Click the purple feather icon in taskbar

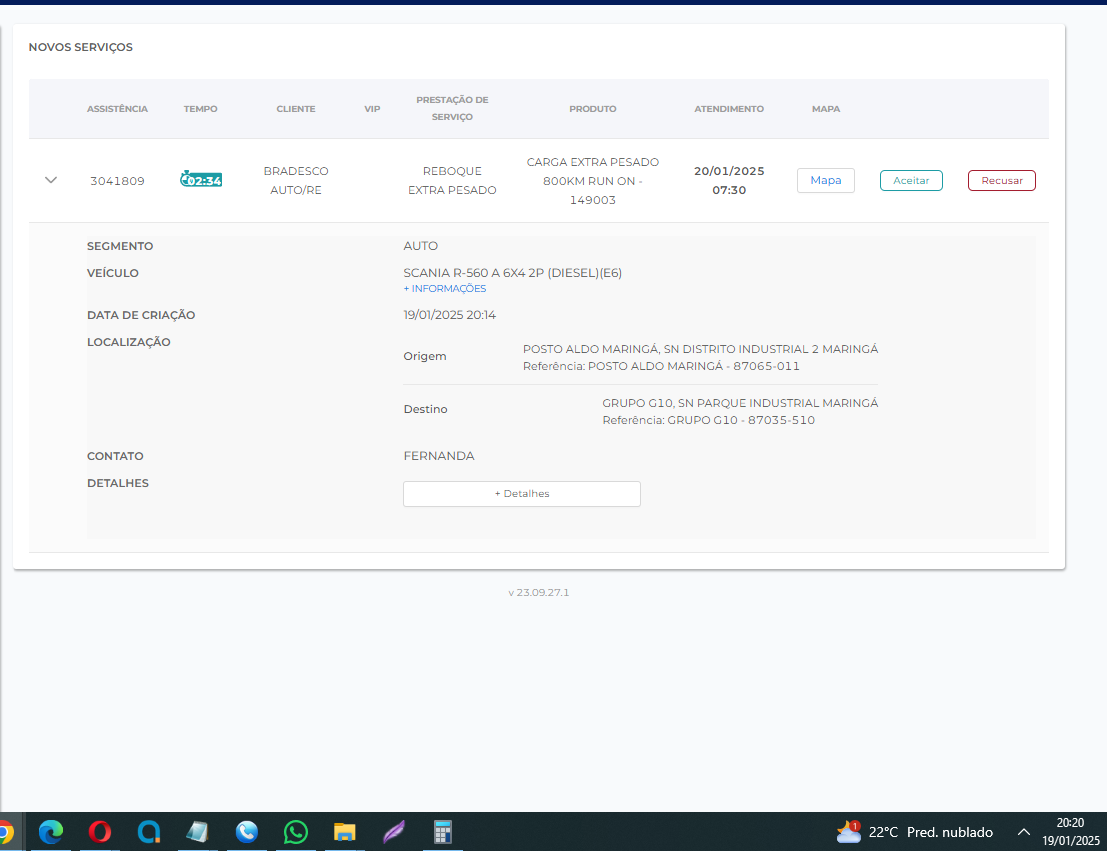tap(394, 831)
